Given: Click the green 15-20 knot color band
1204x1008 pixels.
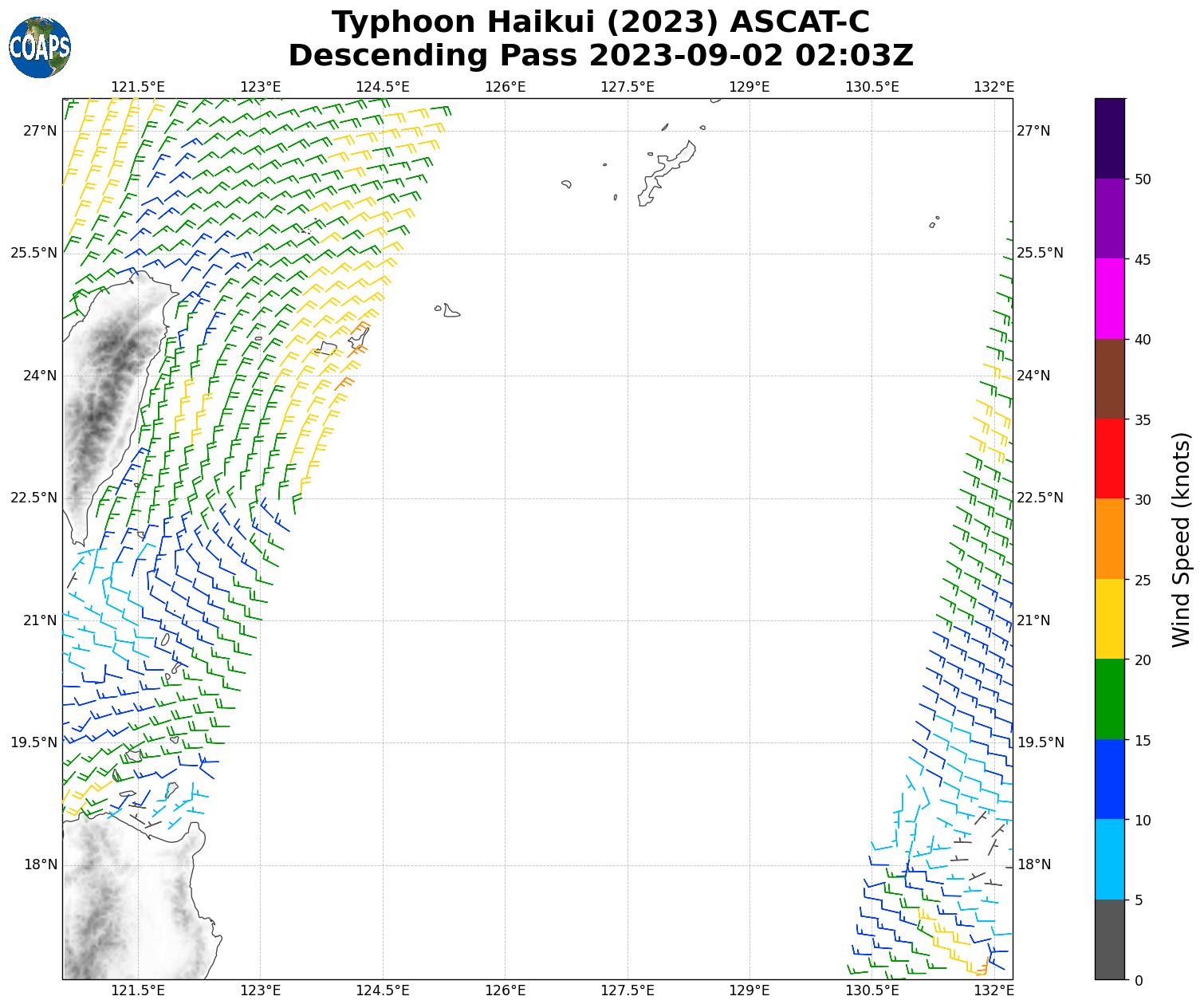Looking at the screenshot, I should [1109, 699].
